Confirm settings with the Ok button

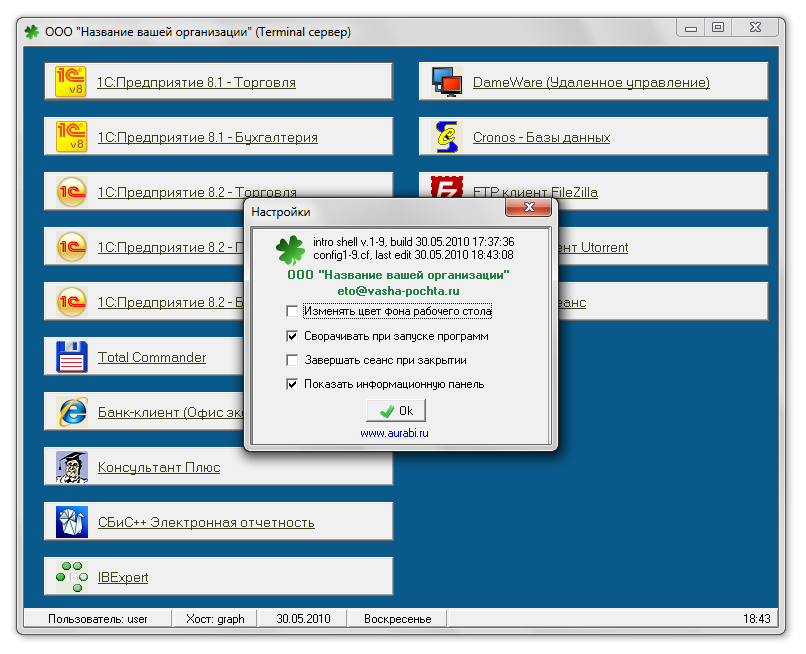pyautogui.click(x=396, y=411)
